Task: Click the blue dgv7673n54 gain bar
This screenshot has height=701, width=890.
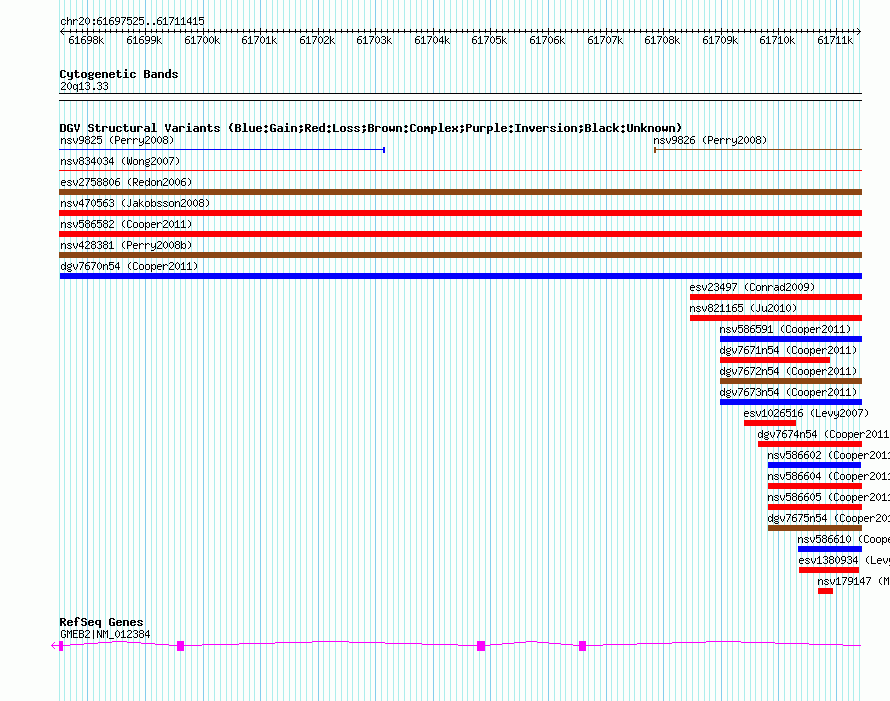Action: [x=791, y=402]
